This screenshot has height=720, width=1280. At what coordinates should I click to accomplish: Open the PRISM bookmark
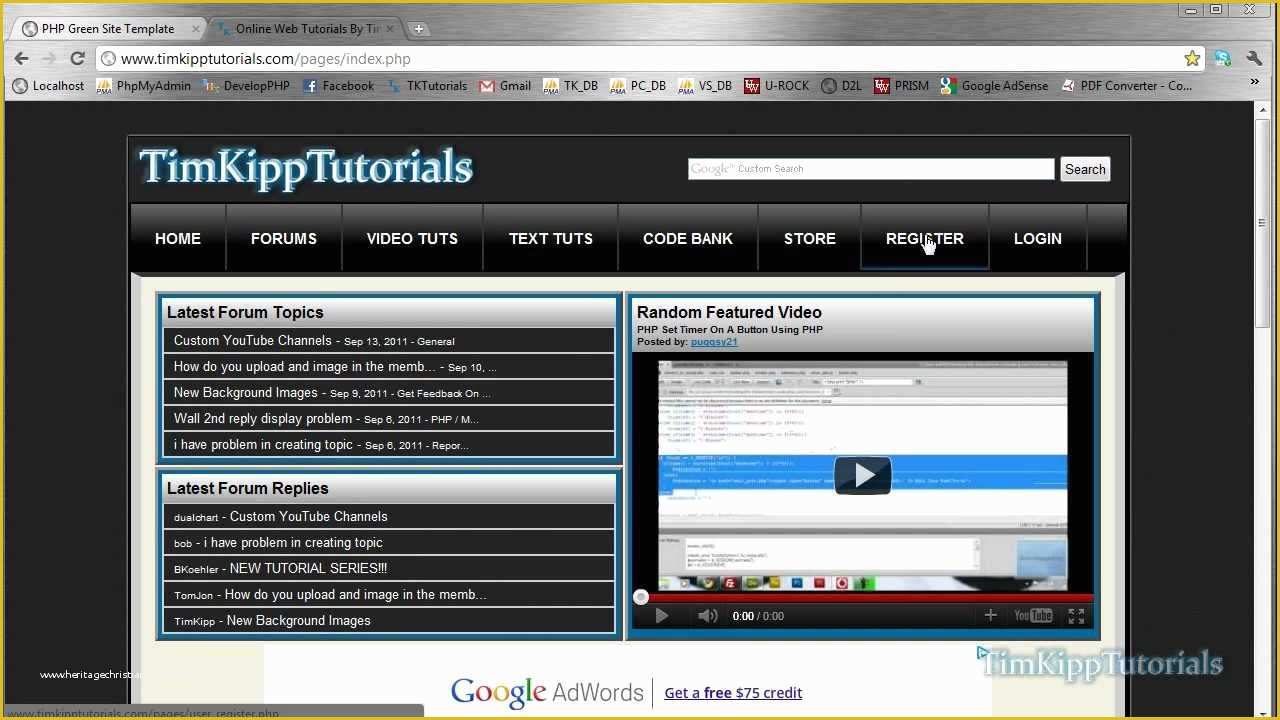[x=901, y=86]
